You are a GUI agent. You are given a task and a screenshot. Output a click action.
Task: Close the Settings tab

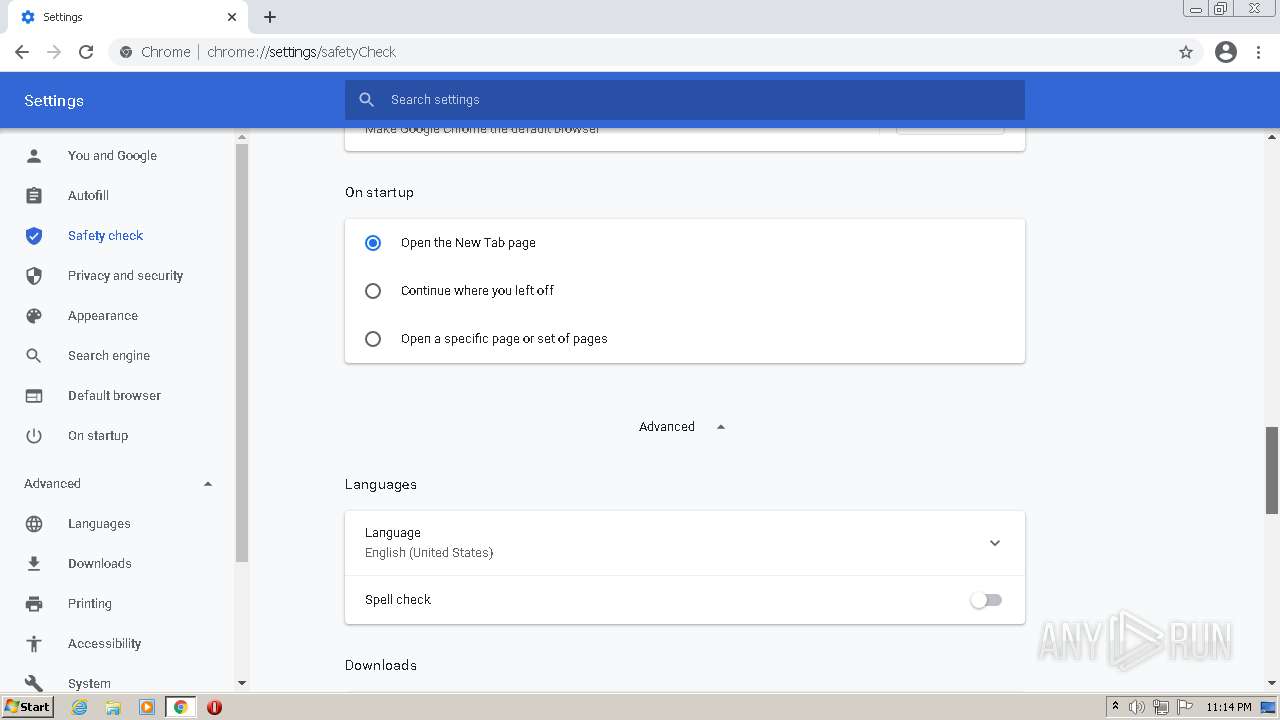coord(232,17)
